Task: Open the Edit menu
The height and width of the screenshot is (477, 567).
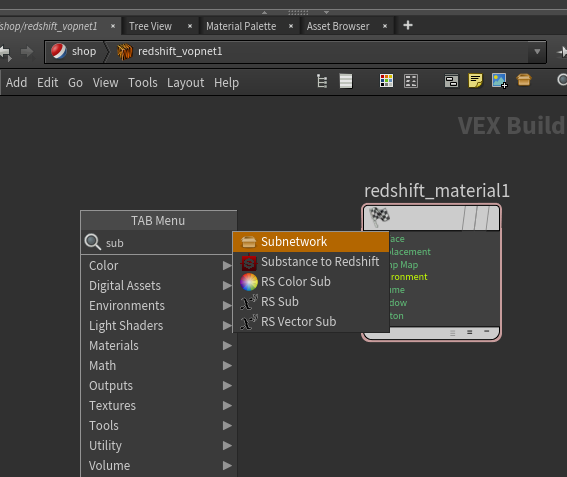Action: (47, 82)
